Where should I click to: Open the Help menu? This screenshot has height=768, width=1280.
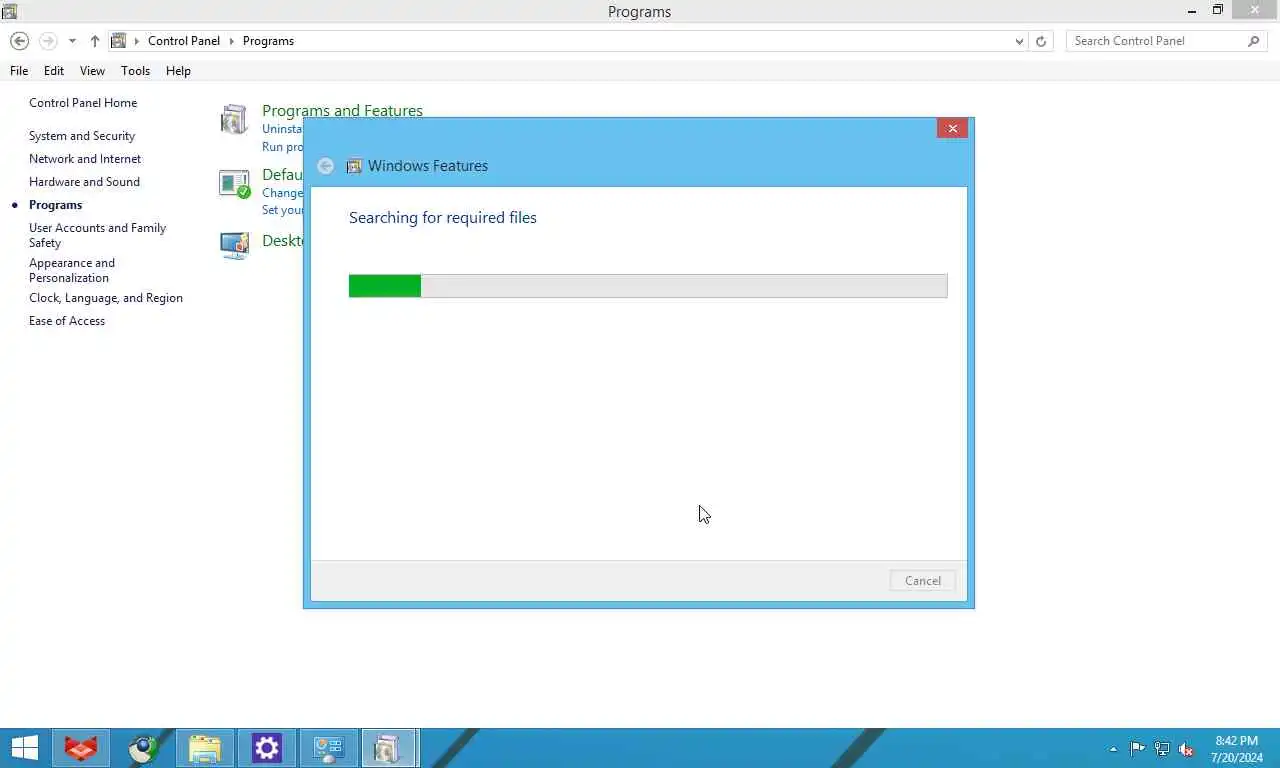point(178,71)
